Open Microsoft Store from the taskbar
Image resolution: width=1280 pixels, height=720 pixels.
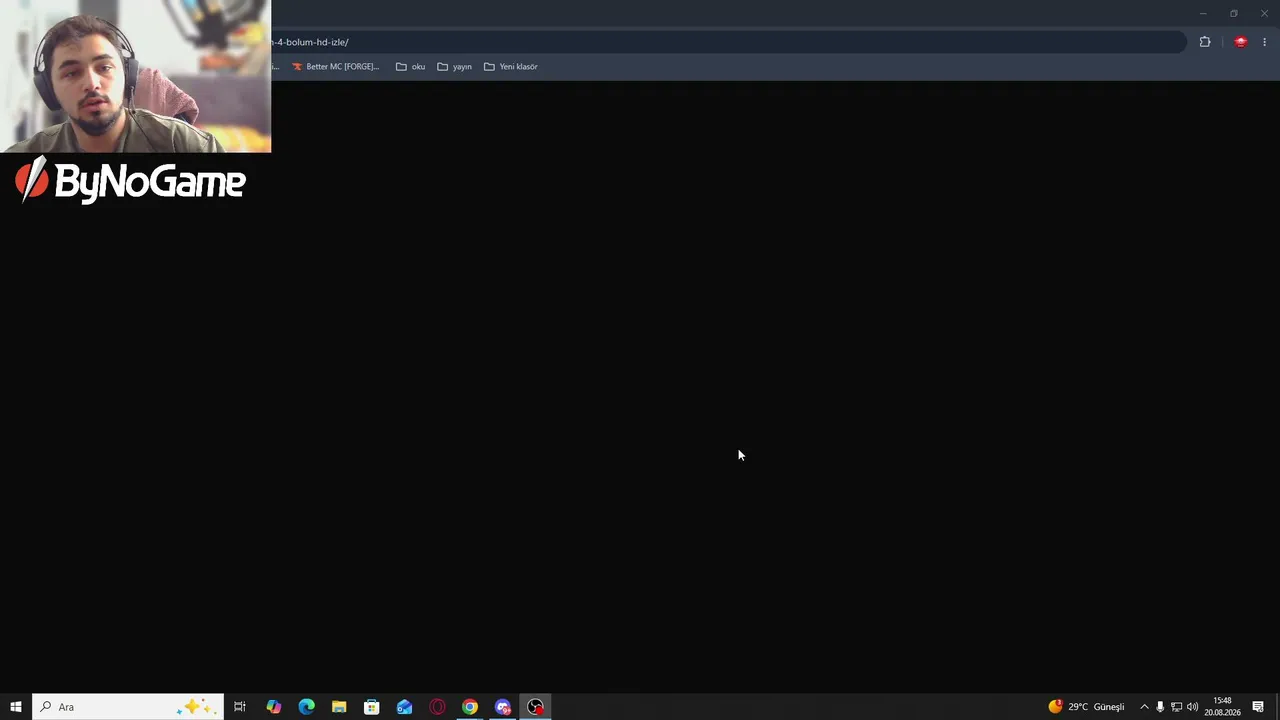372,707
